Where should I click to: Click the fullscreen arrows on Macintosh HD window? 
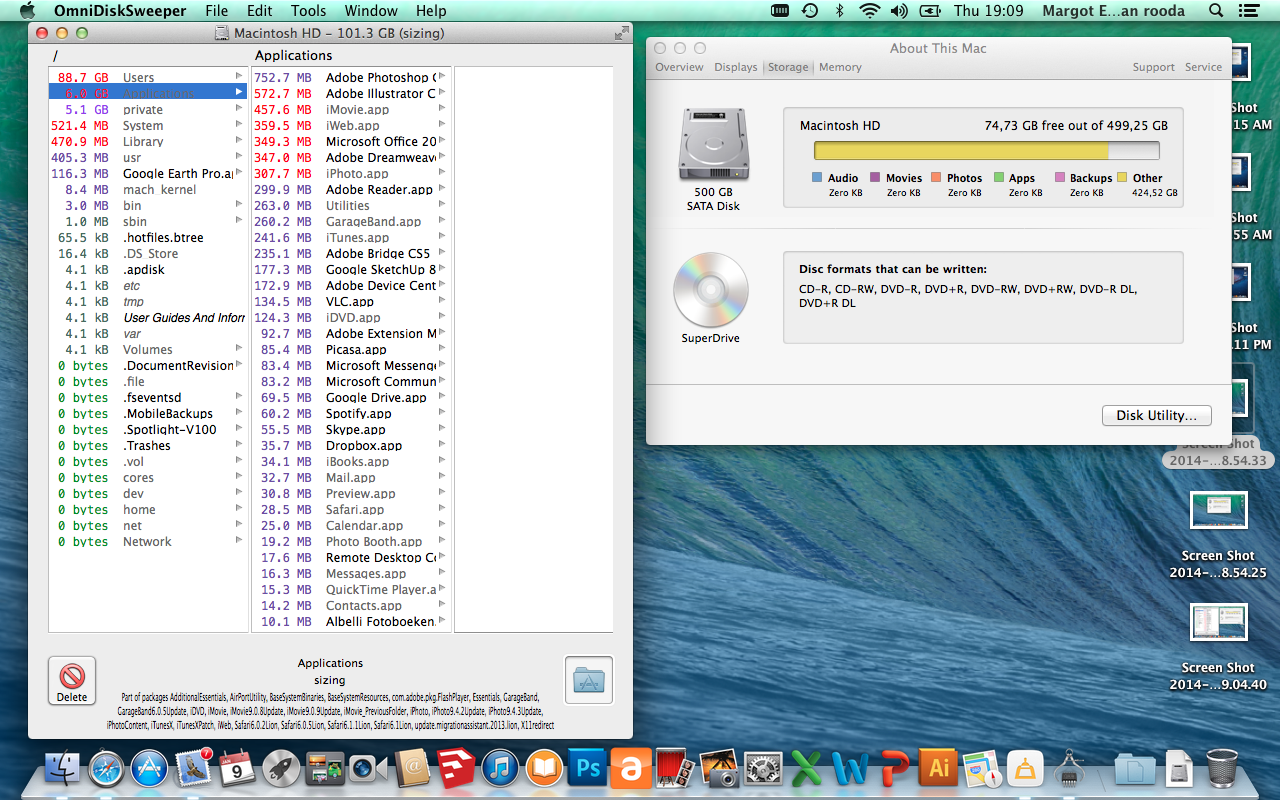[x=621, y=33]
